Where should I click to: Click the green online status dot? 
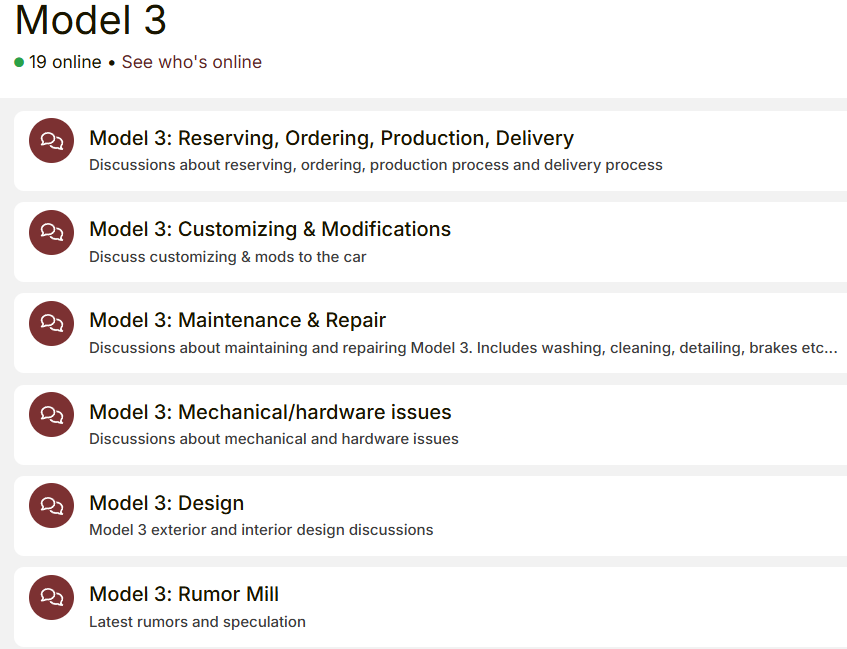[x=19, y=62]
